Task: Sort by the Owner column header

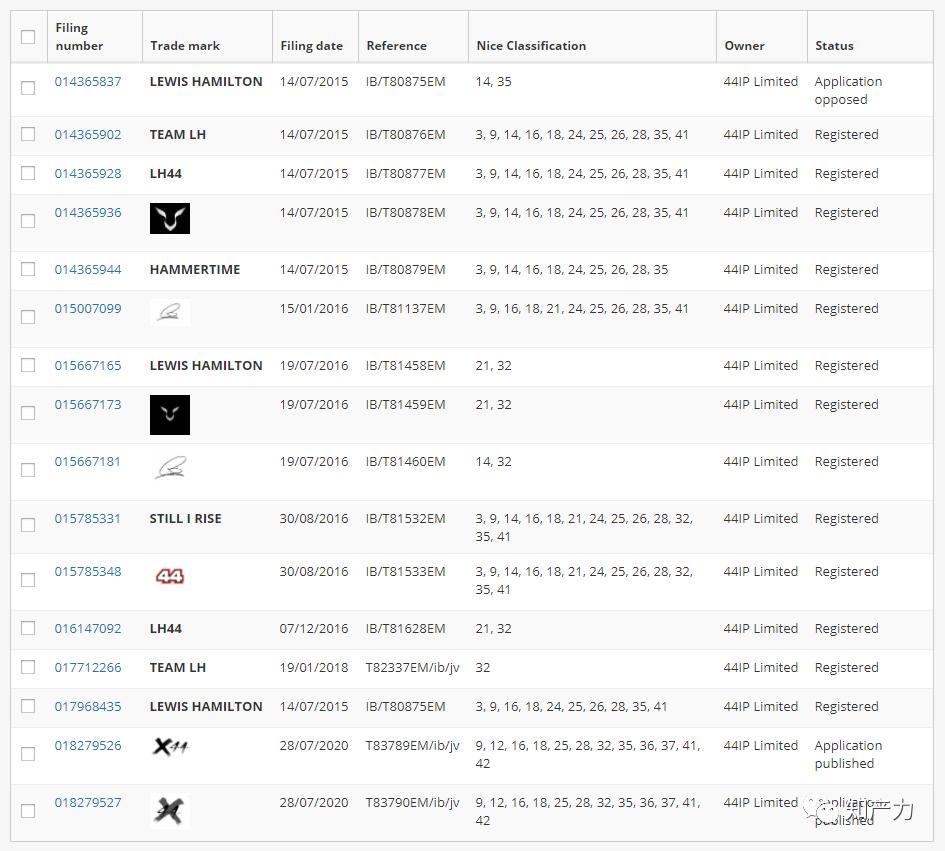Action: (x=744, y=46)
